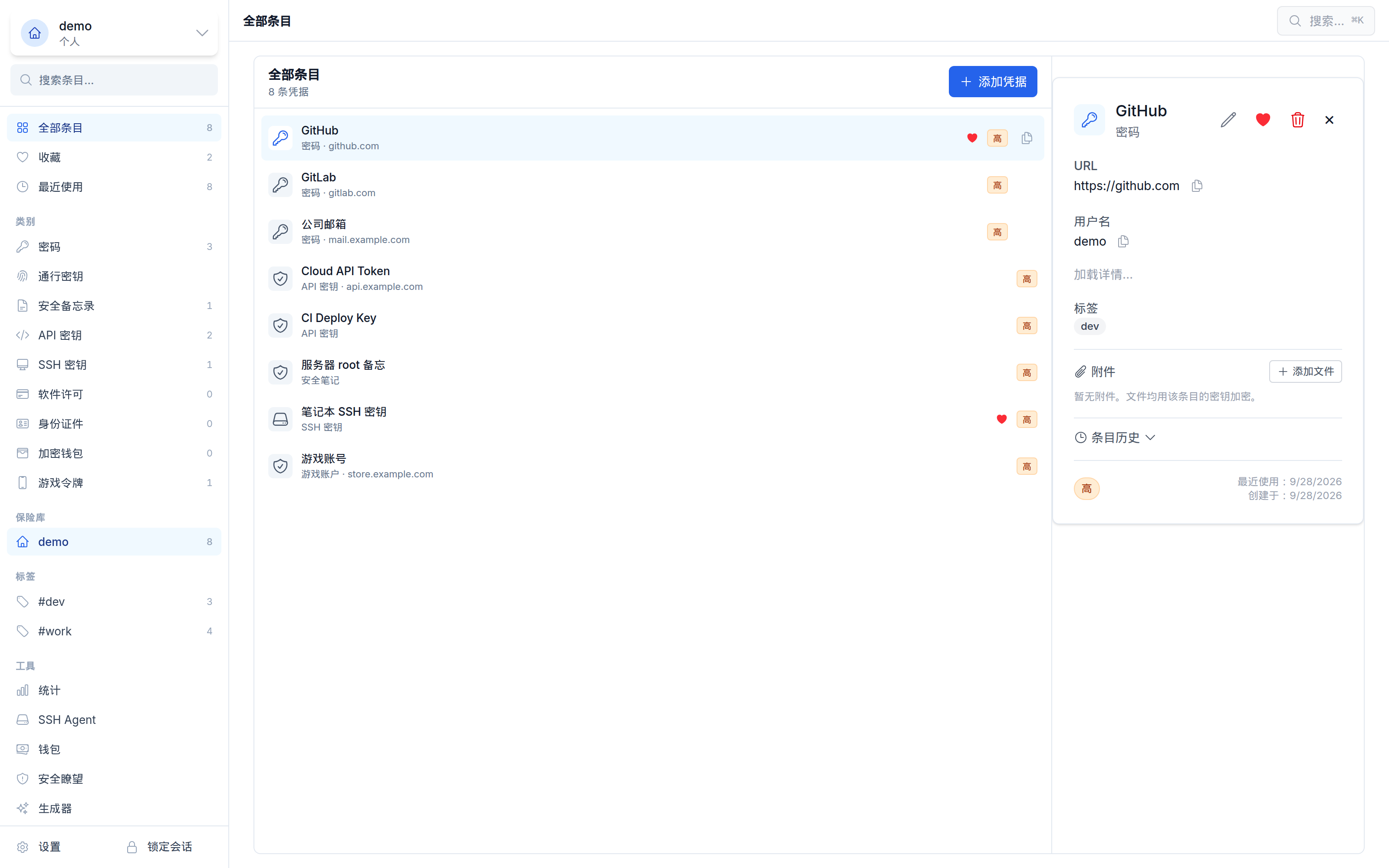This screenshot has width=1389, height=868.
Task: Open the 统计 tool
Action: click(x=114, y=690)
